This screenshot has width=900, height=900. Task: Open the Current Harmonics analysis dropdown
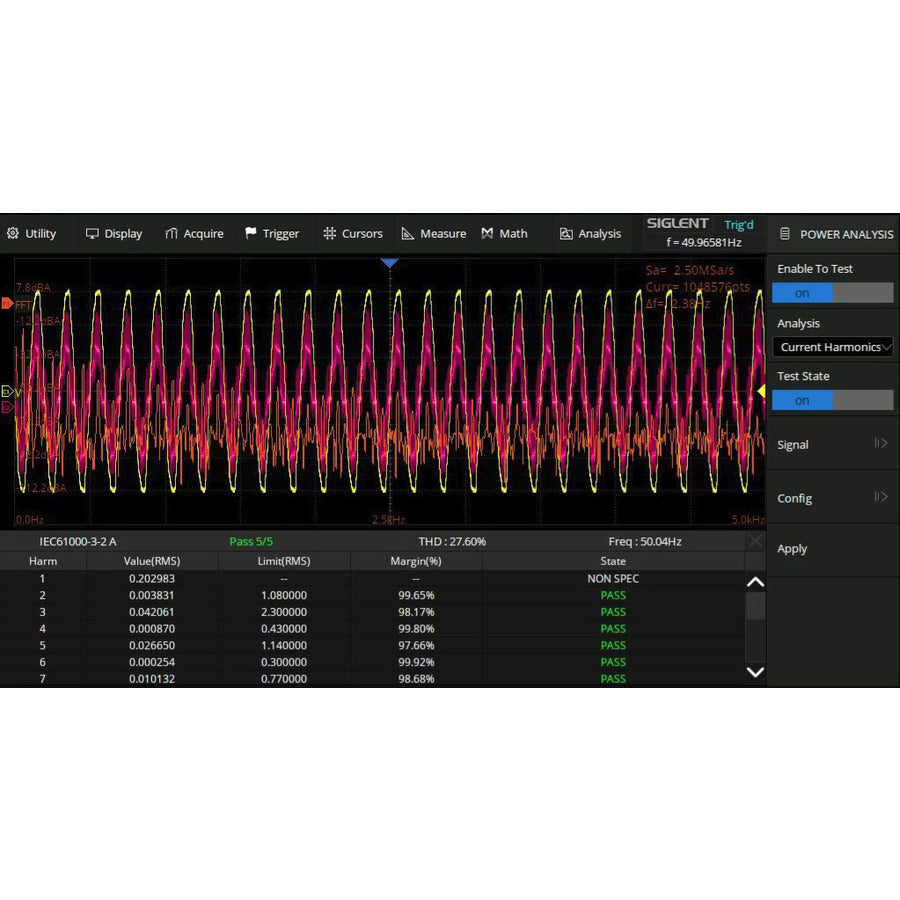[x=832, y=347]
